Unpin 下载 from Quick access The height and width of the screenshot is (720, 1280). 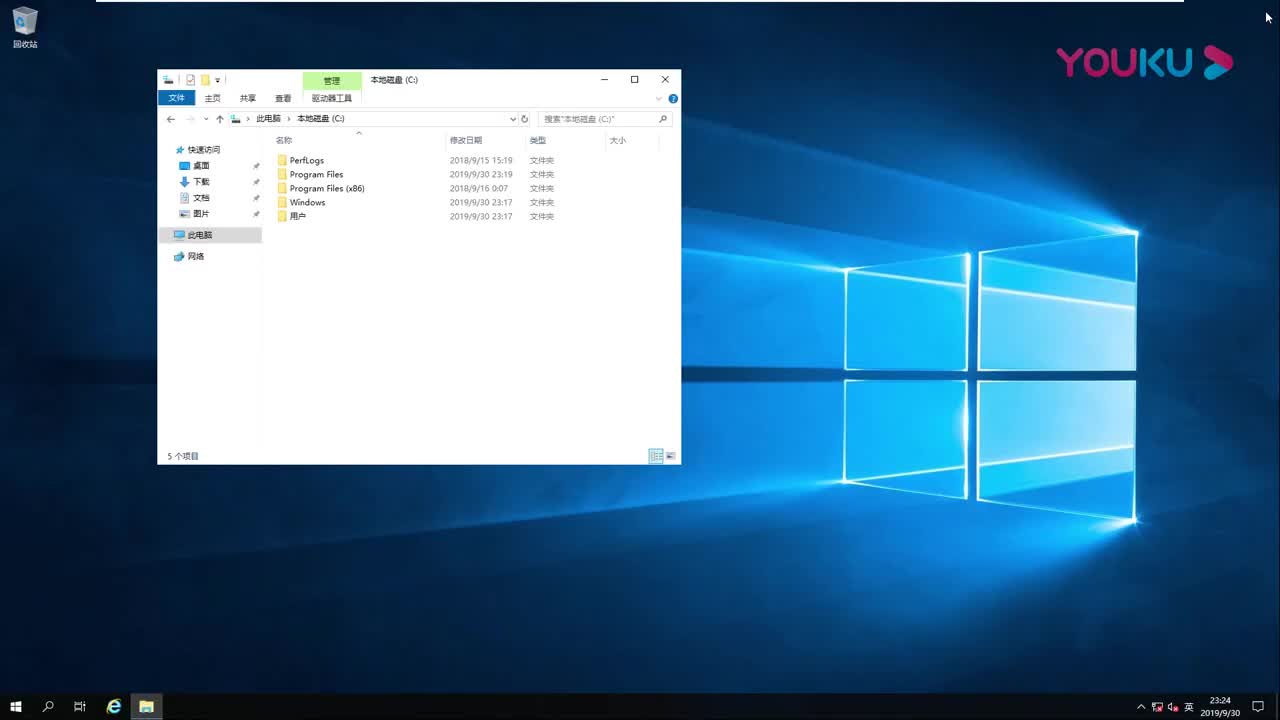(x=256, y=182)
